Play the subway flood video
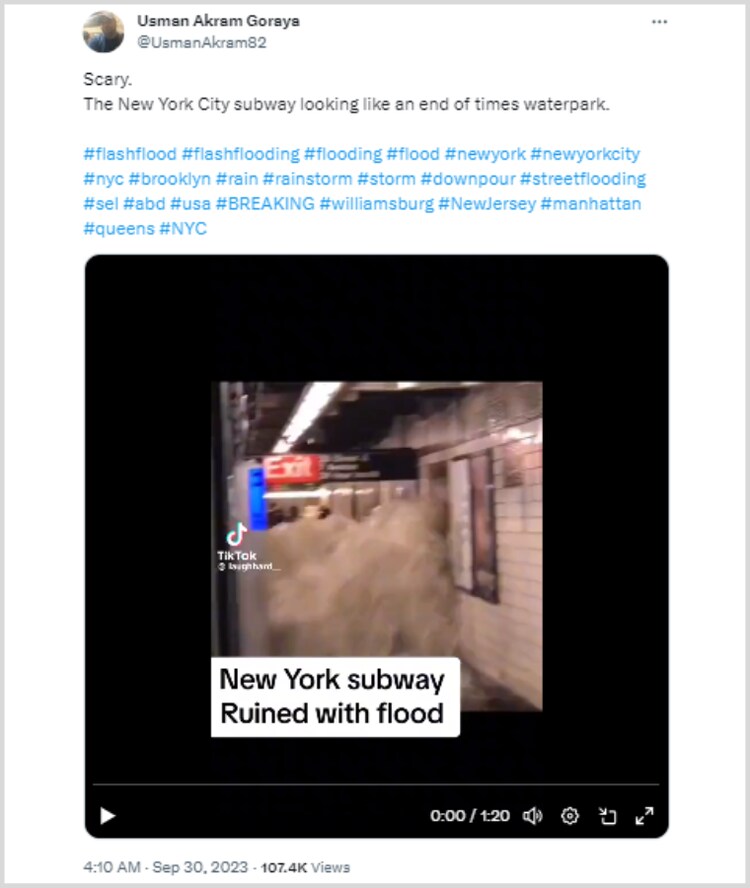 [x=108, y=816]
